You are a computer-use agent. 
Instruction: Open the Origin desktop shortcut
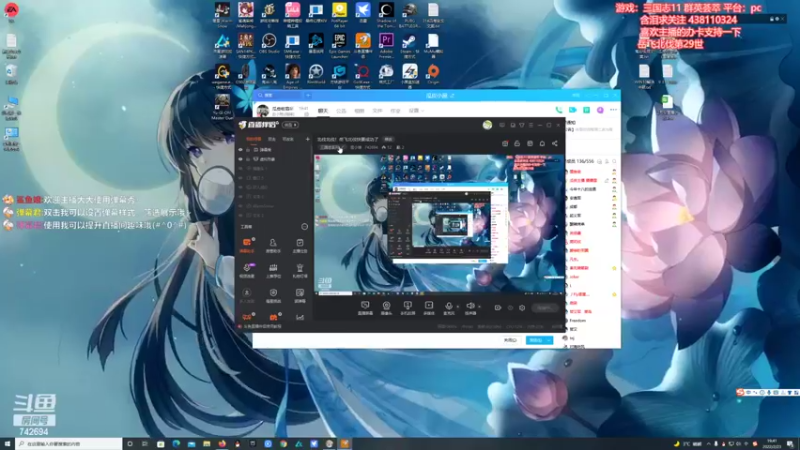point(433,74)
